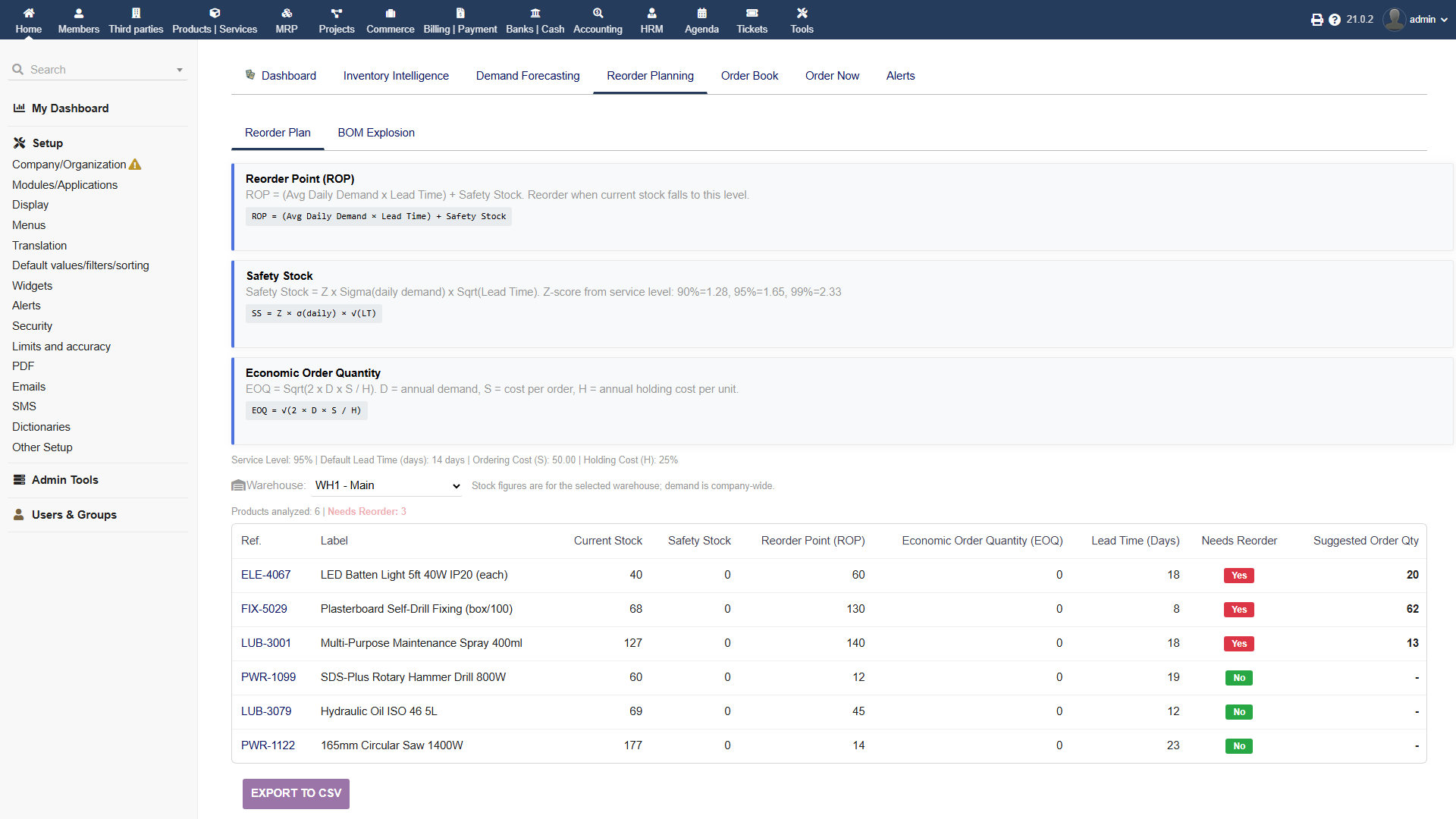The height and width of the screenshot is (819, 1456).
Task: Open product link LUB-3001
Action: pyautogui.click(x=265, y=643)
